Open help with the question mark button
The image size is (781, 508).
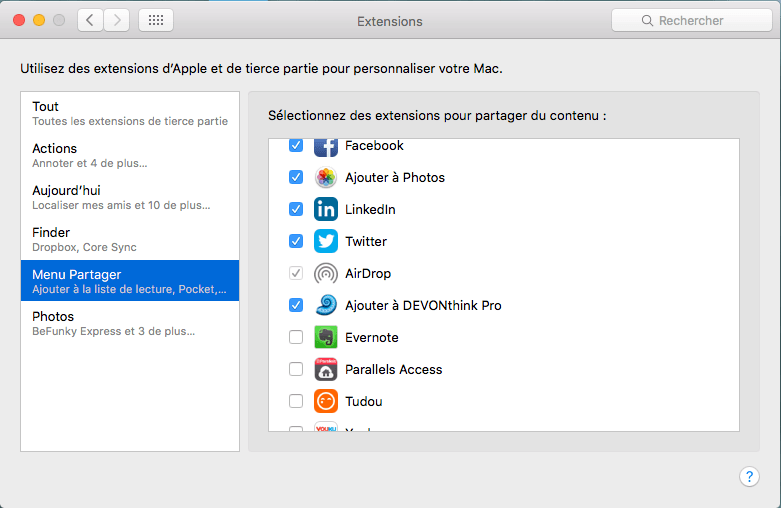coord(749,477)
